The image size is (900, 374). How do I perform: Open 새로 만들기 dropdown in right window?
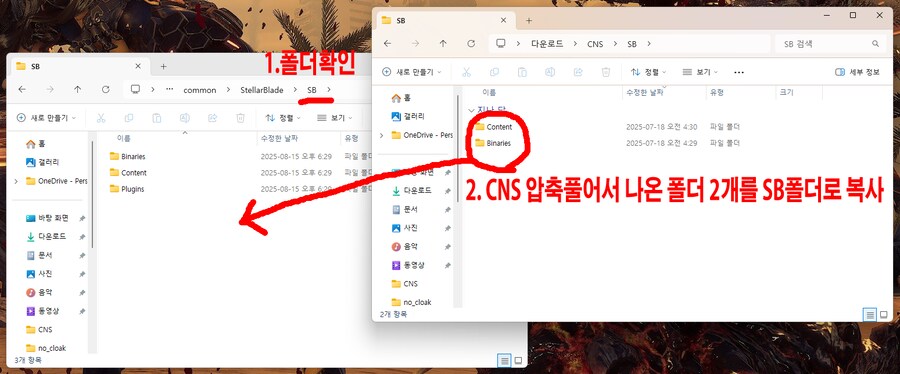coord(412,72)
